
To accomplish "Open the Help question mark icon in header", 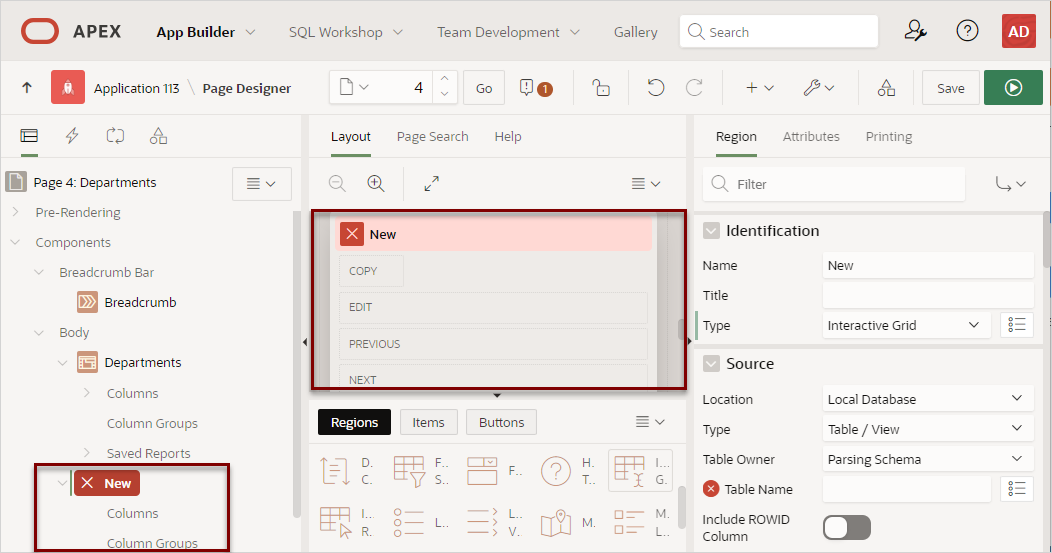I will (967, 31).
